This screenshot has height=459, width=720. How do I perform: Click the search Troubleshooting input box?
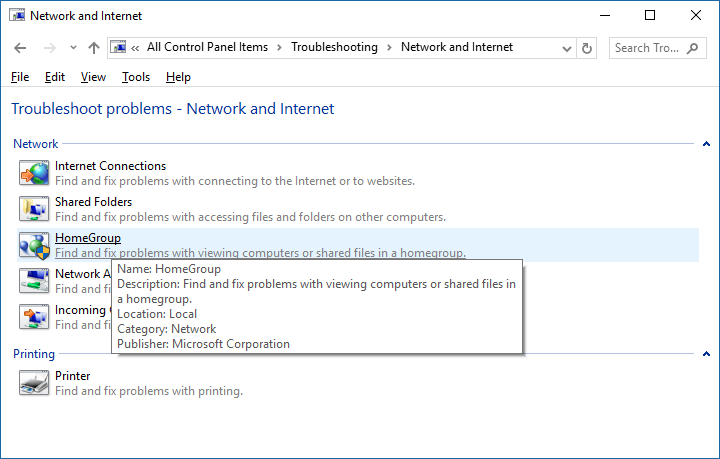point(652,47)
